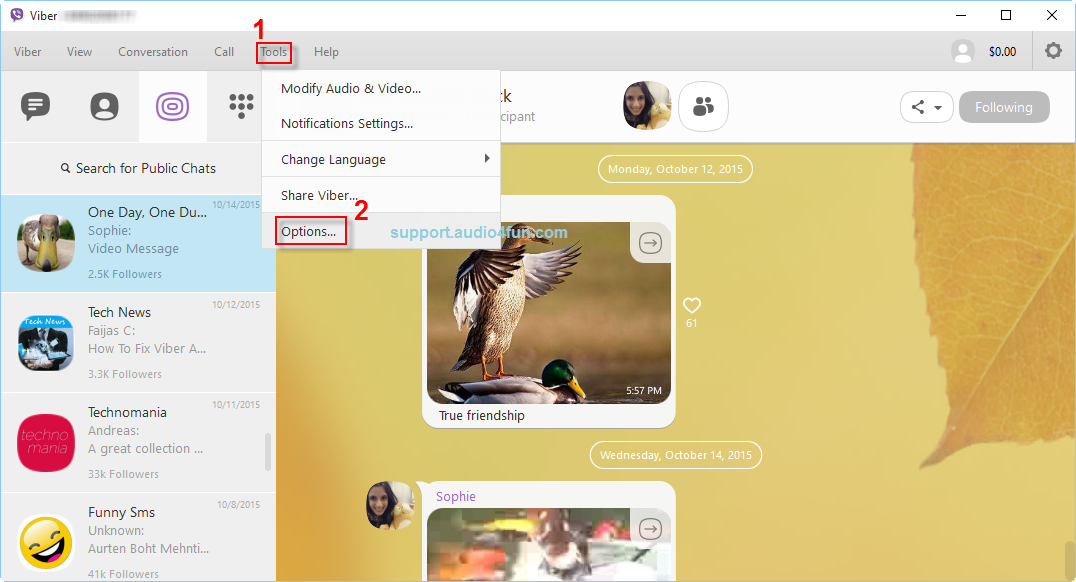Click the Following button

1004,107
